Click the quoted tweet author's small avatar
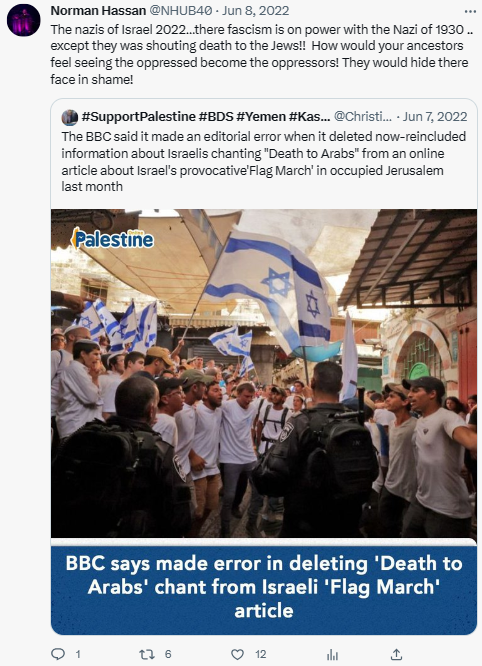The height and width of the screenshot is (666, 482). point(69,117)
